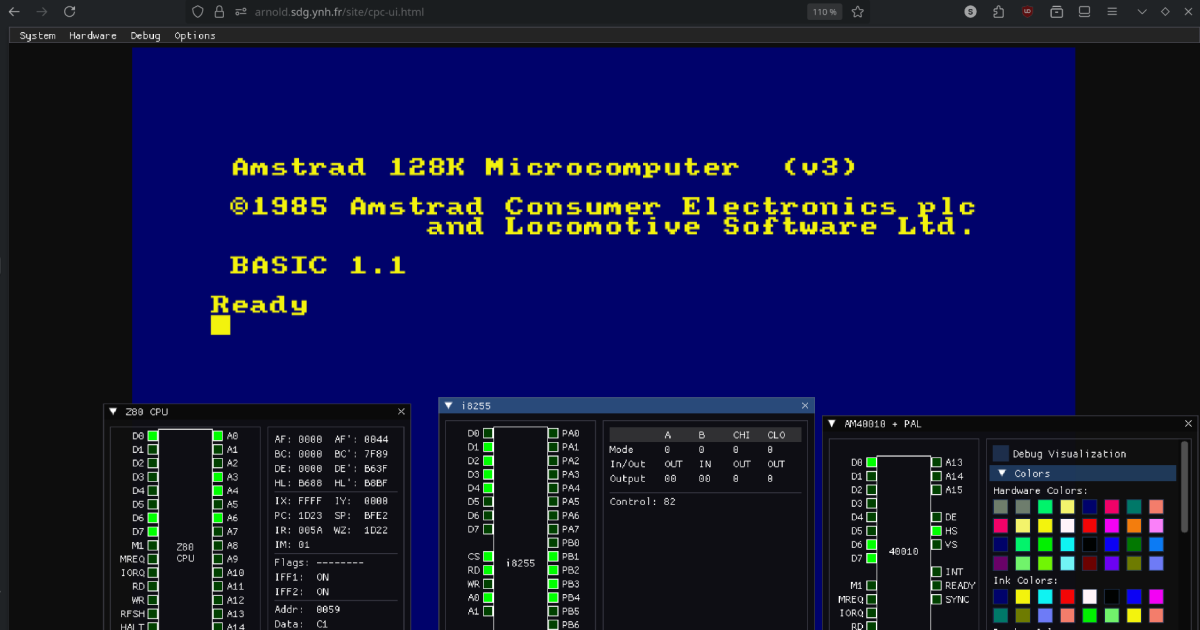Open the Debug menu
The height and width of the screenshot is (630, 1200).
(x=145, y=35)
